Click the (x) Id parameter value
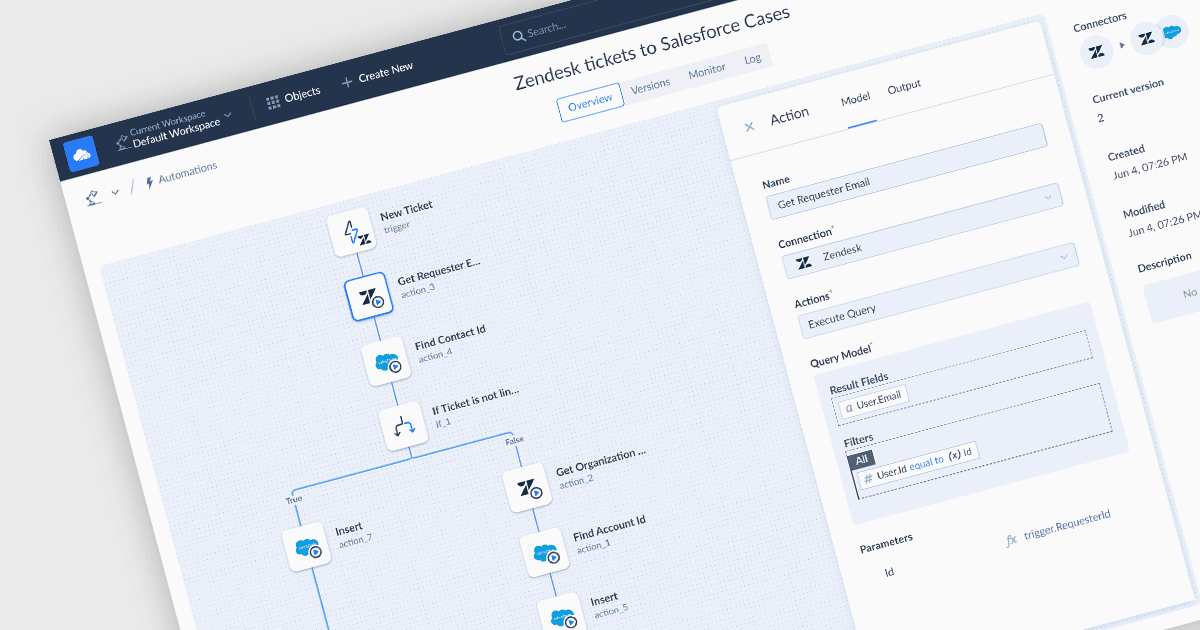 (960, 455)
